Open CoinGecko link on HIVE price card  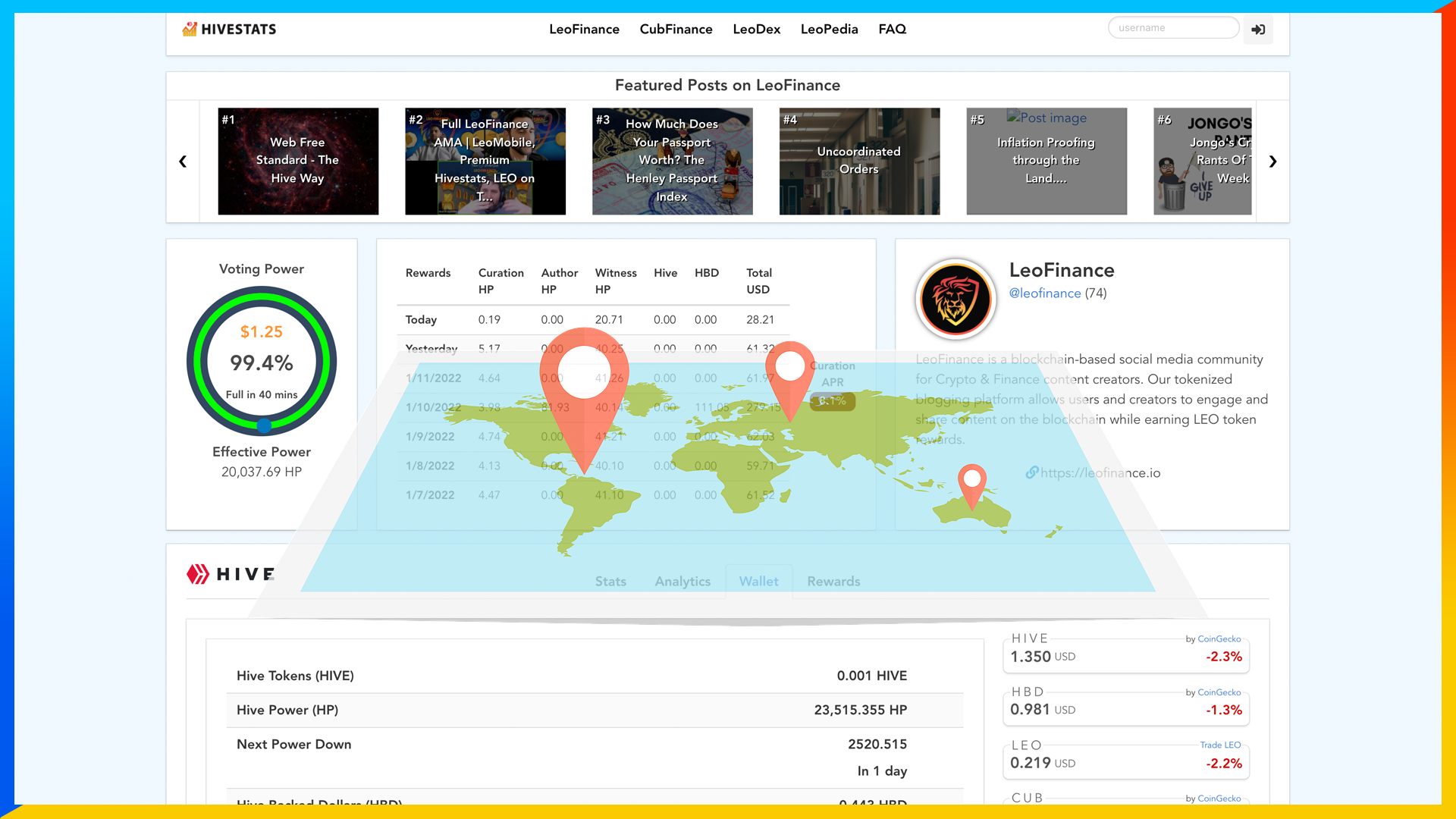(1219, 639)
